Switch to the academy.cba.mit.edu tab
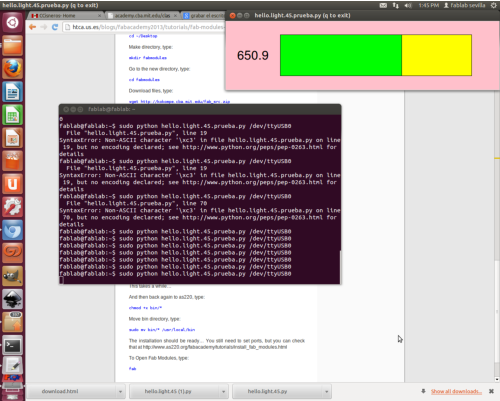Viewport: 500px width, 401px height. point(142,16)
